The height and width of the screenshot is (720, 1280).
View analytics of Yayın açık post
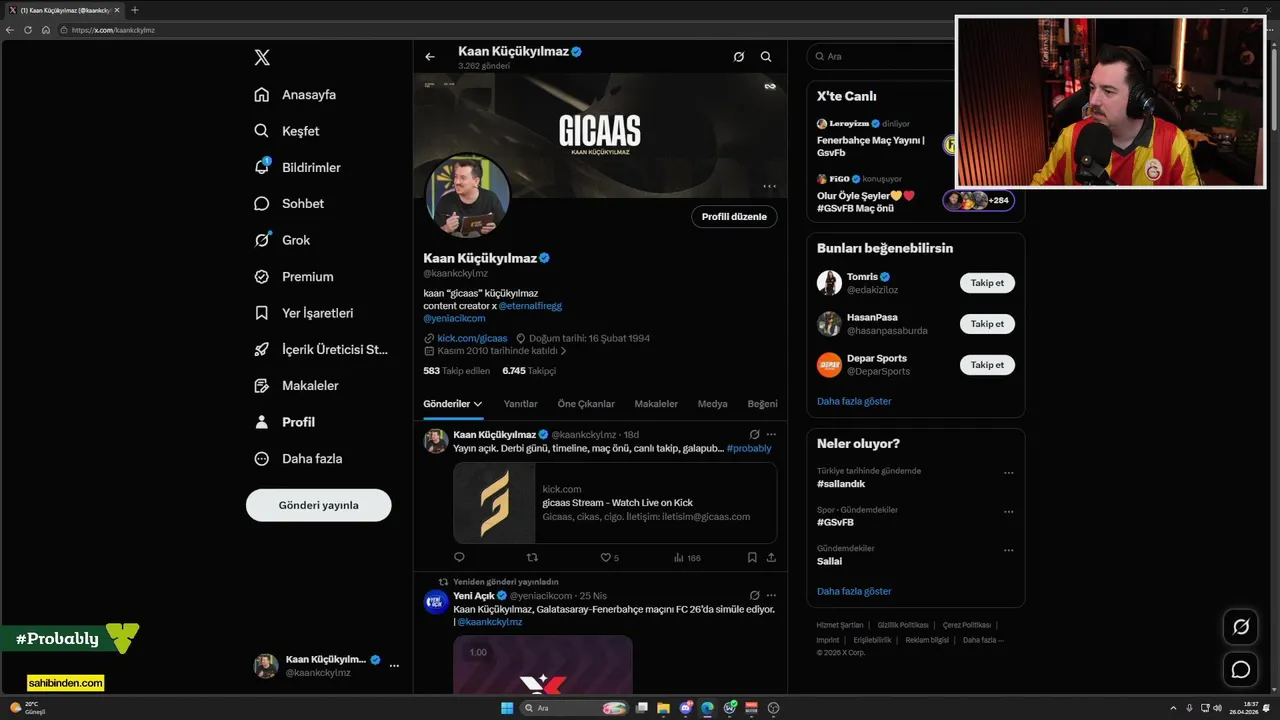click(x=687, y=557)
